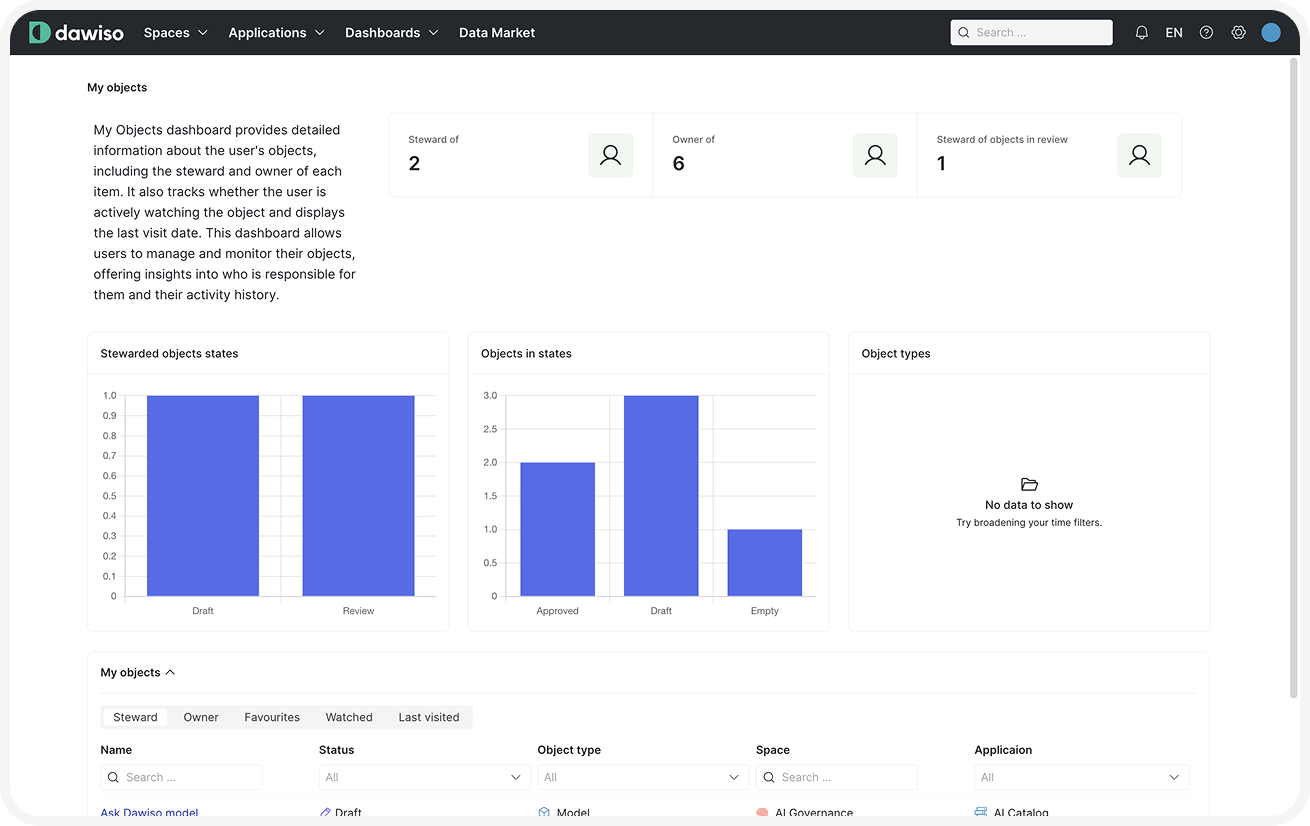
Task: Open the Object type dropdown
Action: pos(643,777)
